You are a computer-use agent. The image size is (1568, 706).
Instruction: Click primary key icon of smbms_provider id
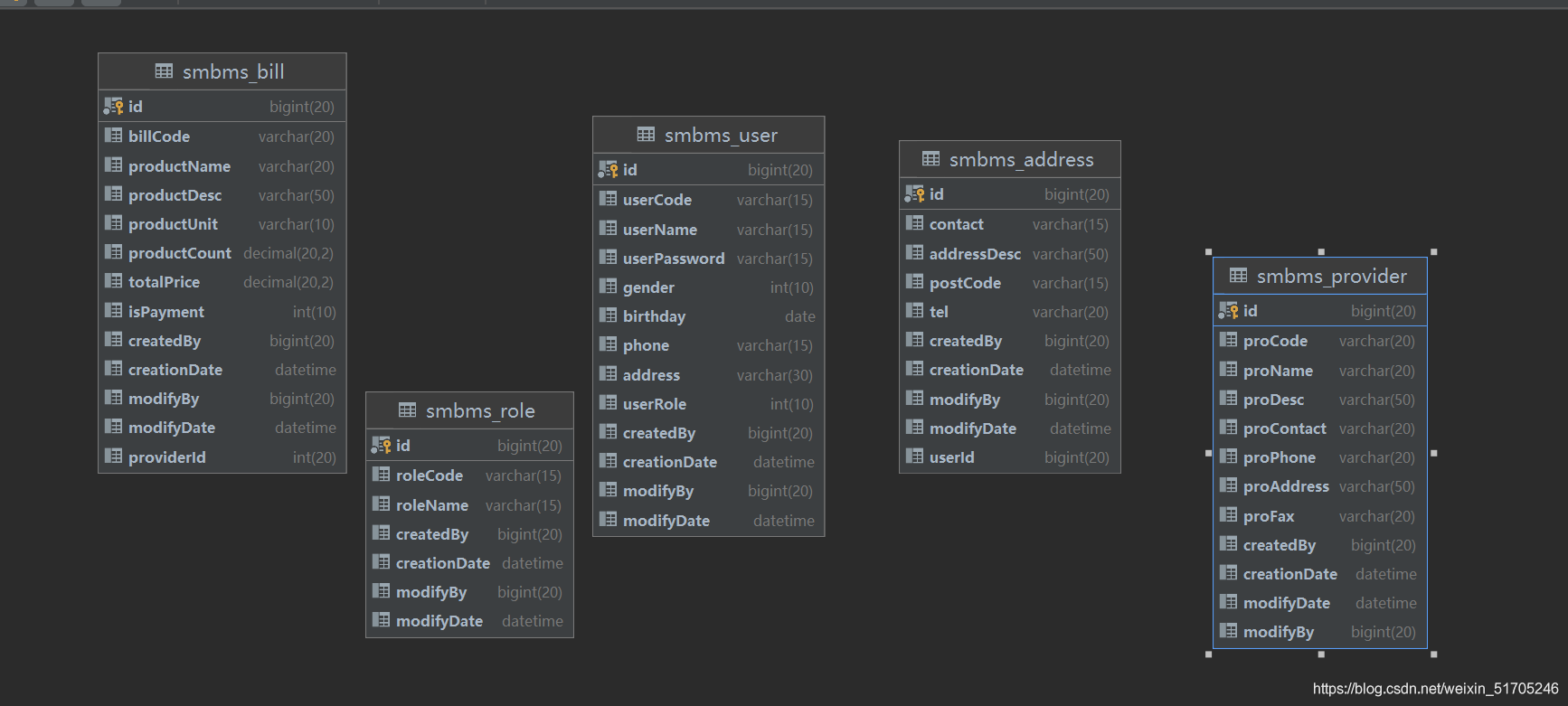click(x=1228, y=310)
